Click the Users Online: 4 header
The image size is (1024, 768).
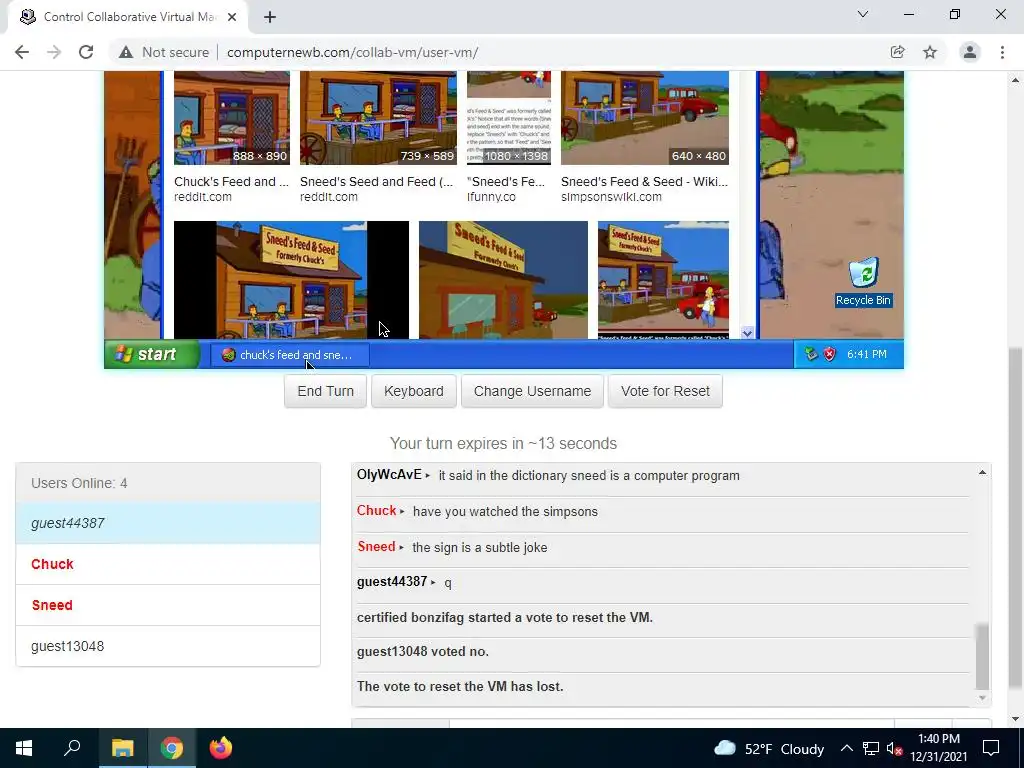(x=168, y=483)
